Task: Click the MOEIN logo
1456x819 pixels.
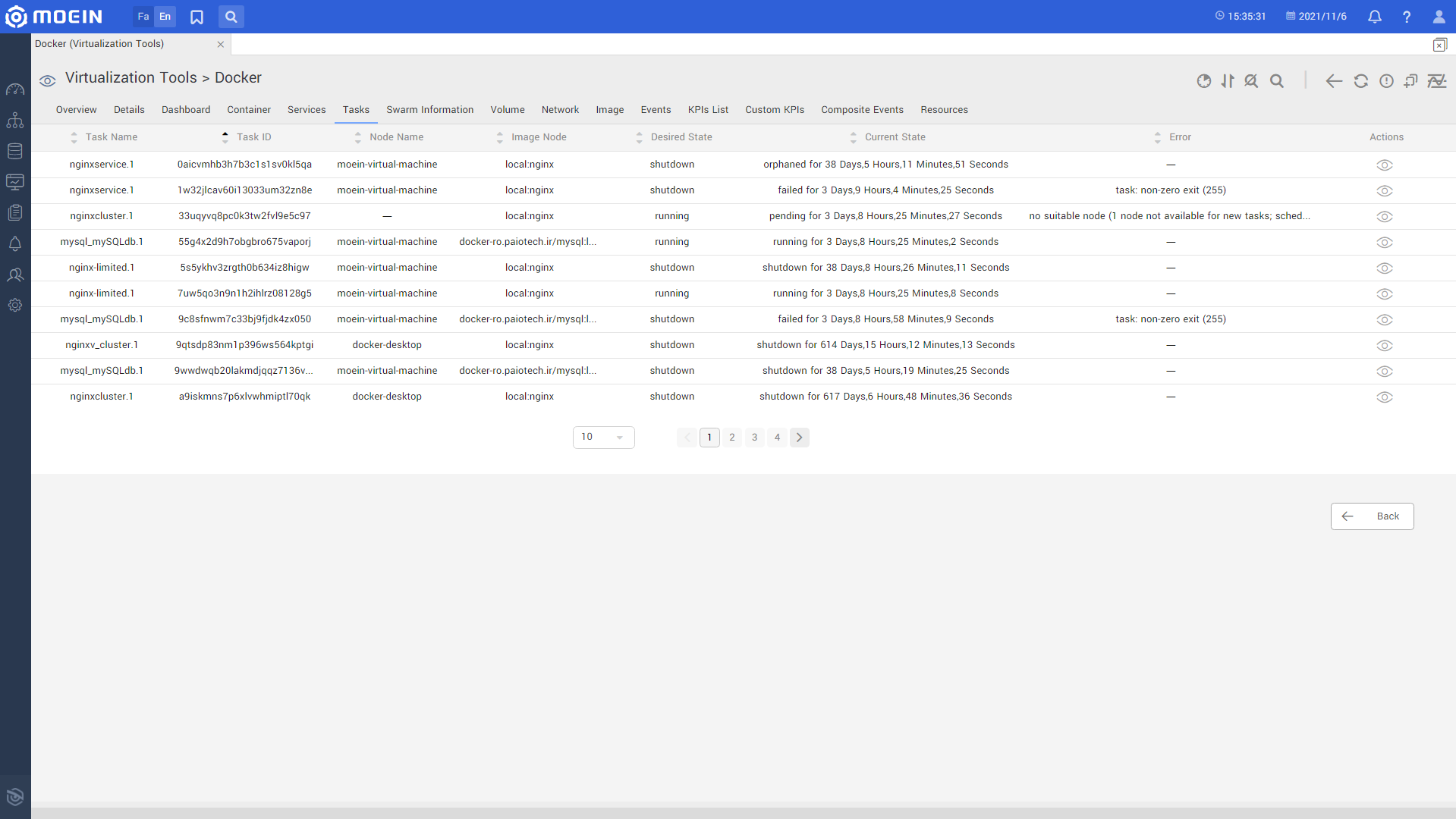Action: click(54, 17)
